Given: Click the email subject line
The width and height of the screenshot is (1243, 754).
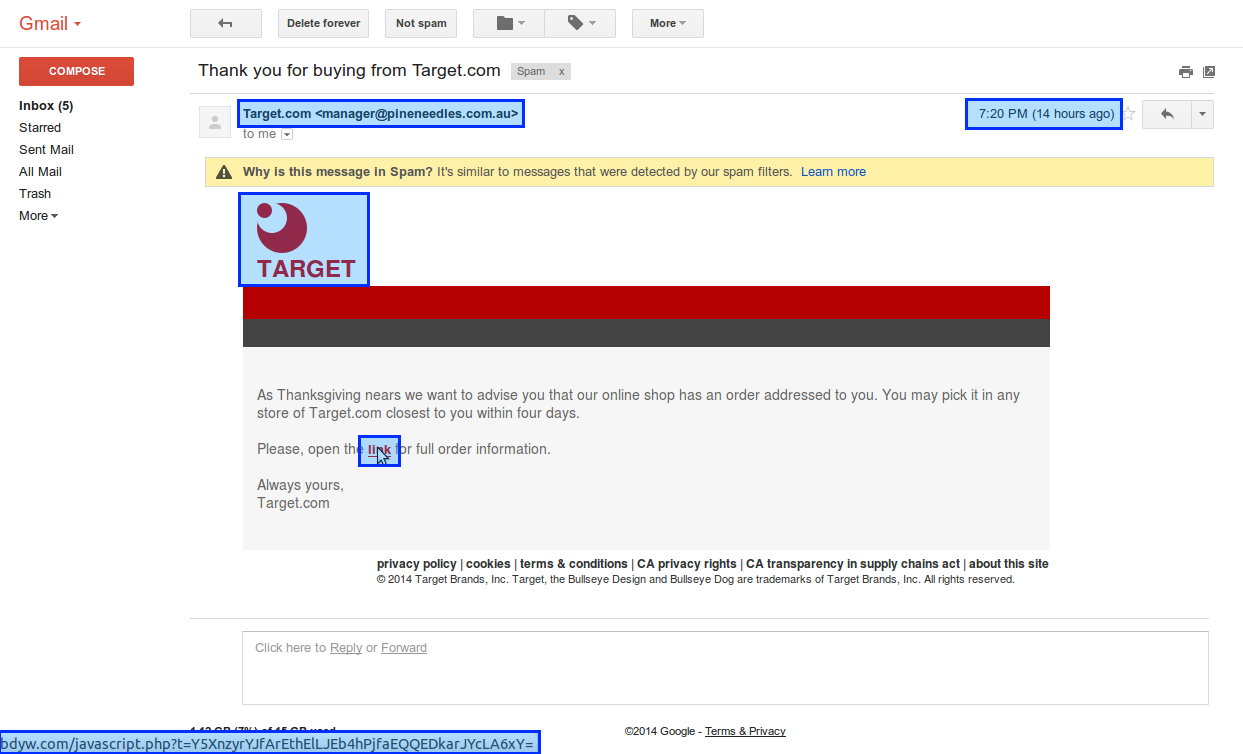Looking at the screenshot, I should (x=349, y=70).
